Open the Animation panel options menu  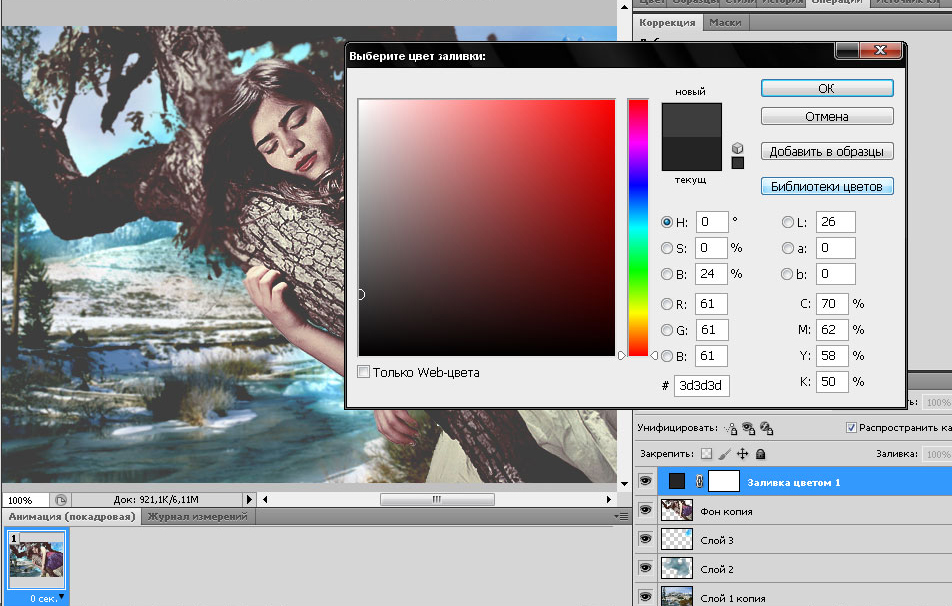click(620, 516)
